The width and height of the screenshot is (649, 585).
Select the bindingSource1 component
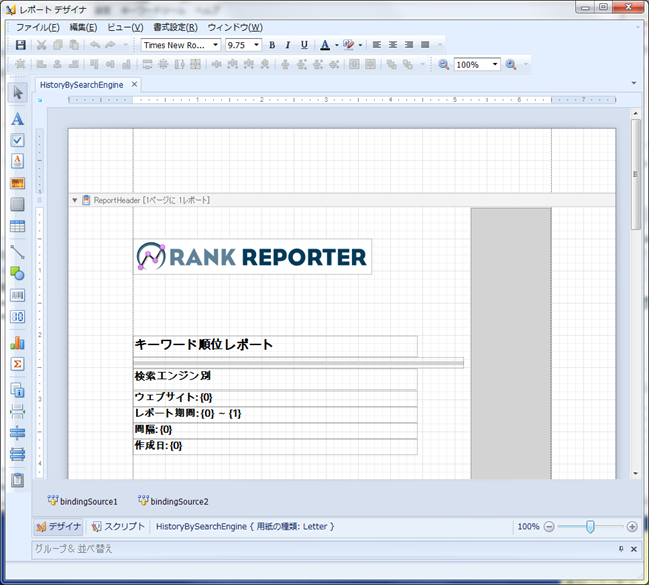pyautogui.click(x=82, y=501)
